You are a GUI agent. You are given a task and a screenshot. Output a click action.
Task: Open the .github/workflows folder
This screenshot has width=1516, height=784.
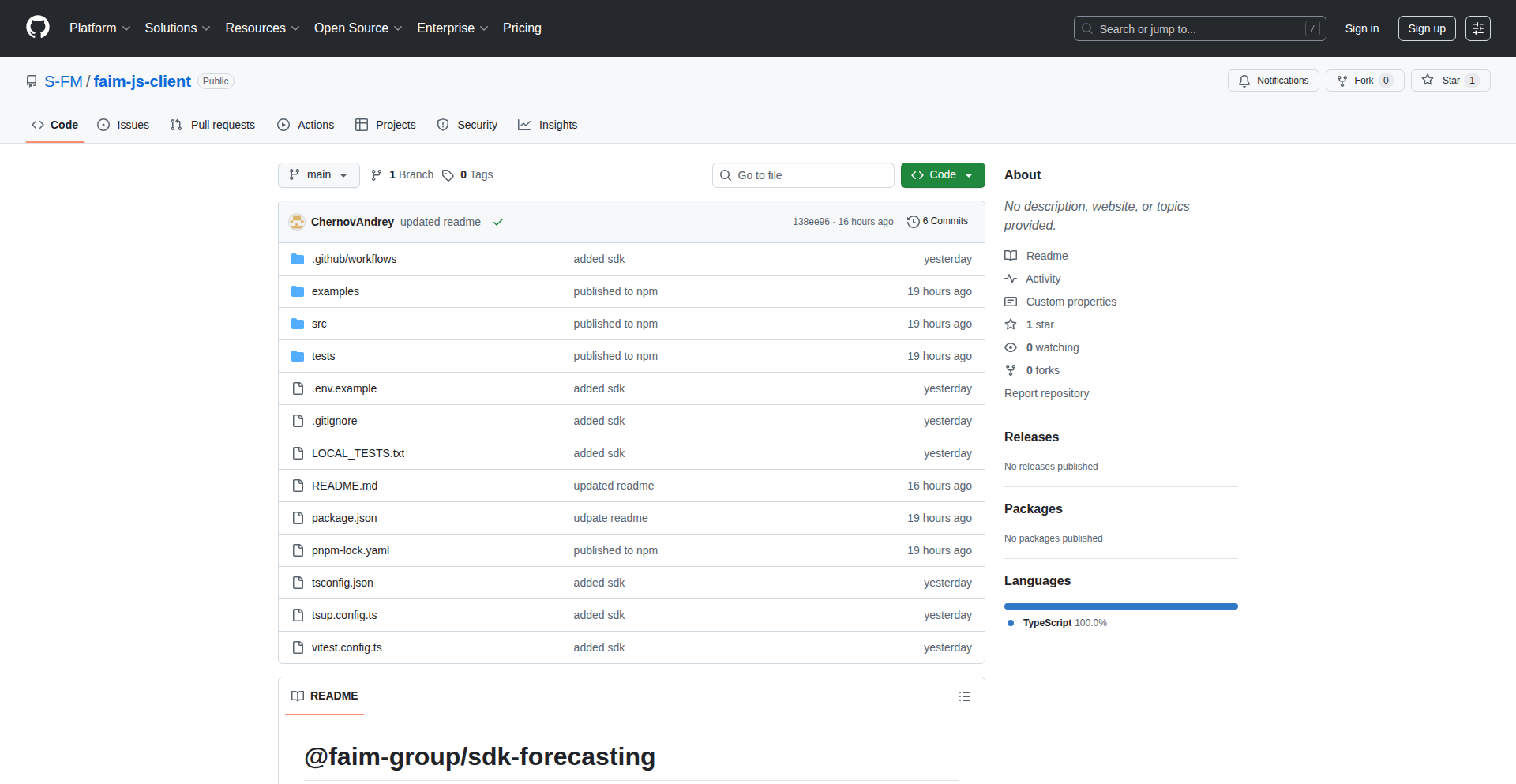(354, 259)
